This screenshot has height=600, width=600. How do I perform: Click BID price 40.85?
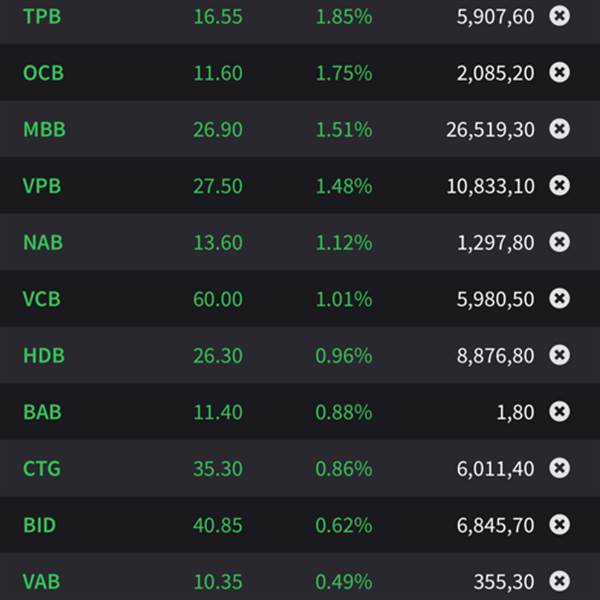(x=218, y=525)
